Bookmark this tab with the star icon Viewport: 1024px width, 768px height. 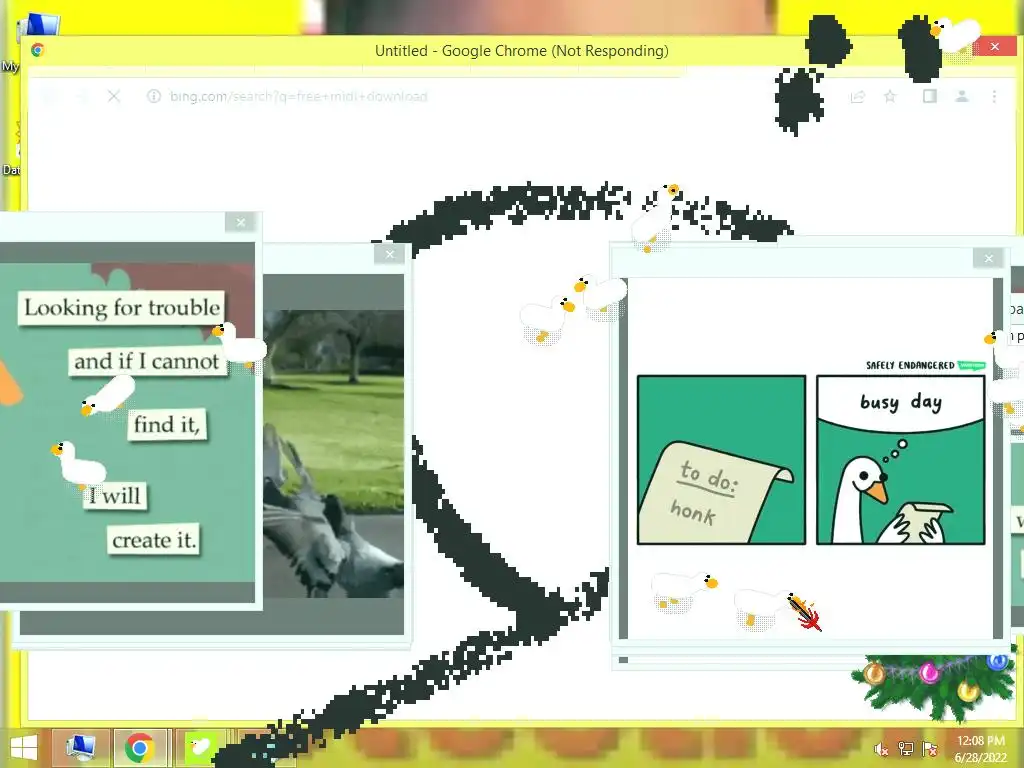pyautogui.click(x=890, y=97)
